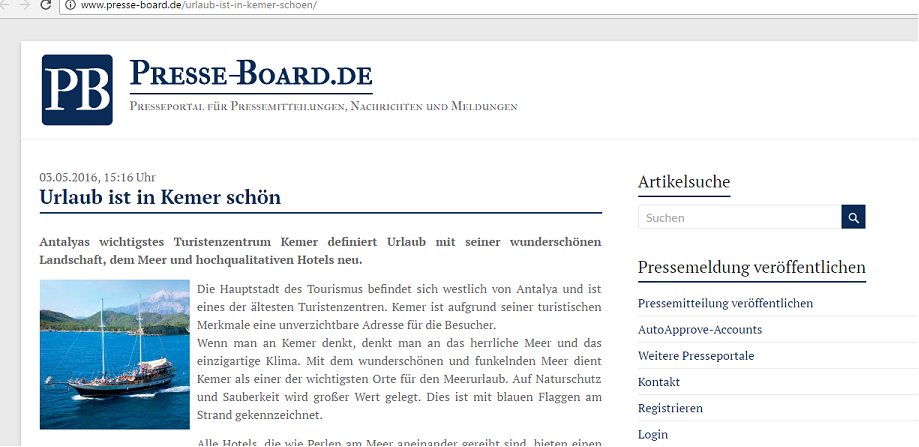This screenshot has width=919, height=447.
Task: Open the Kontakt page
Action: pos(659,382)
